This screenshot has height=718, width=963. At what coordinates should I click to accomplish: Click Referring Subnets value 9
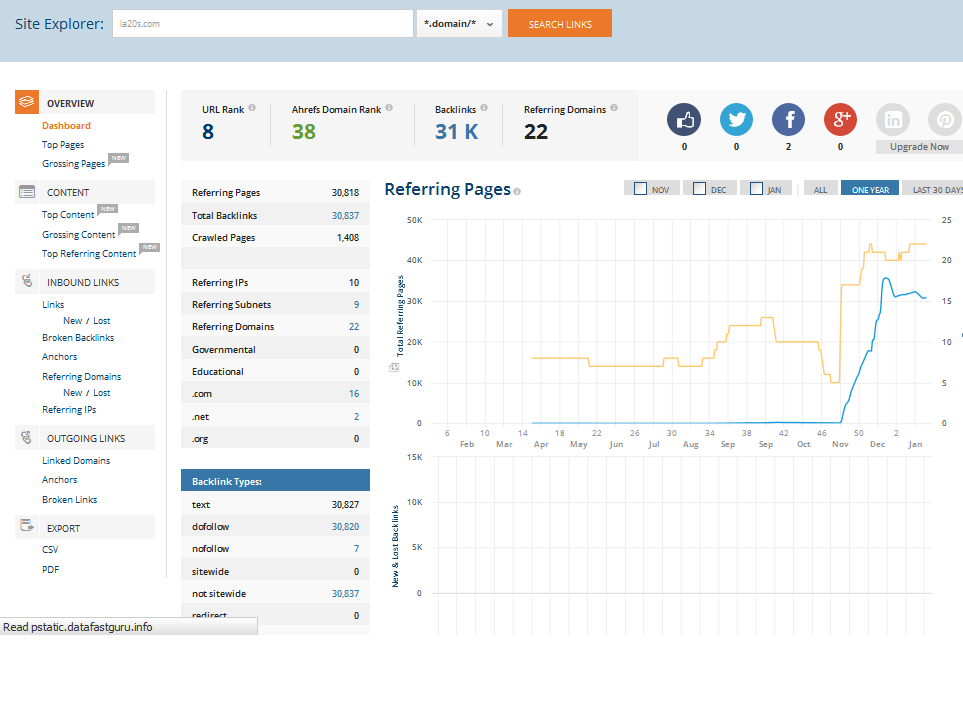(x=356, y=305)
